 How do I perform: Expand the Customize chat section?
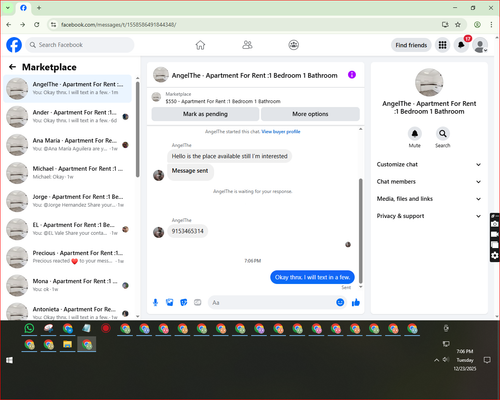point(429,164)
